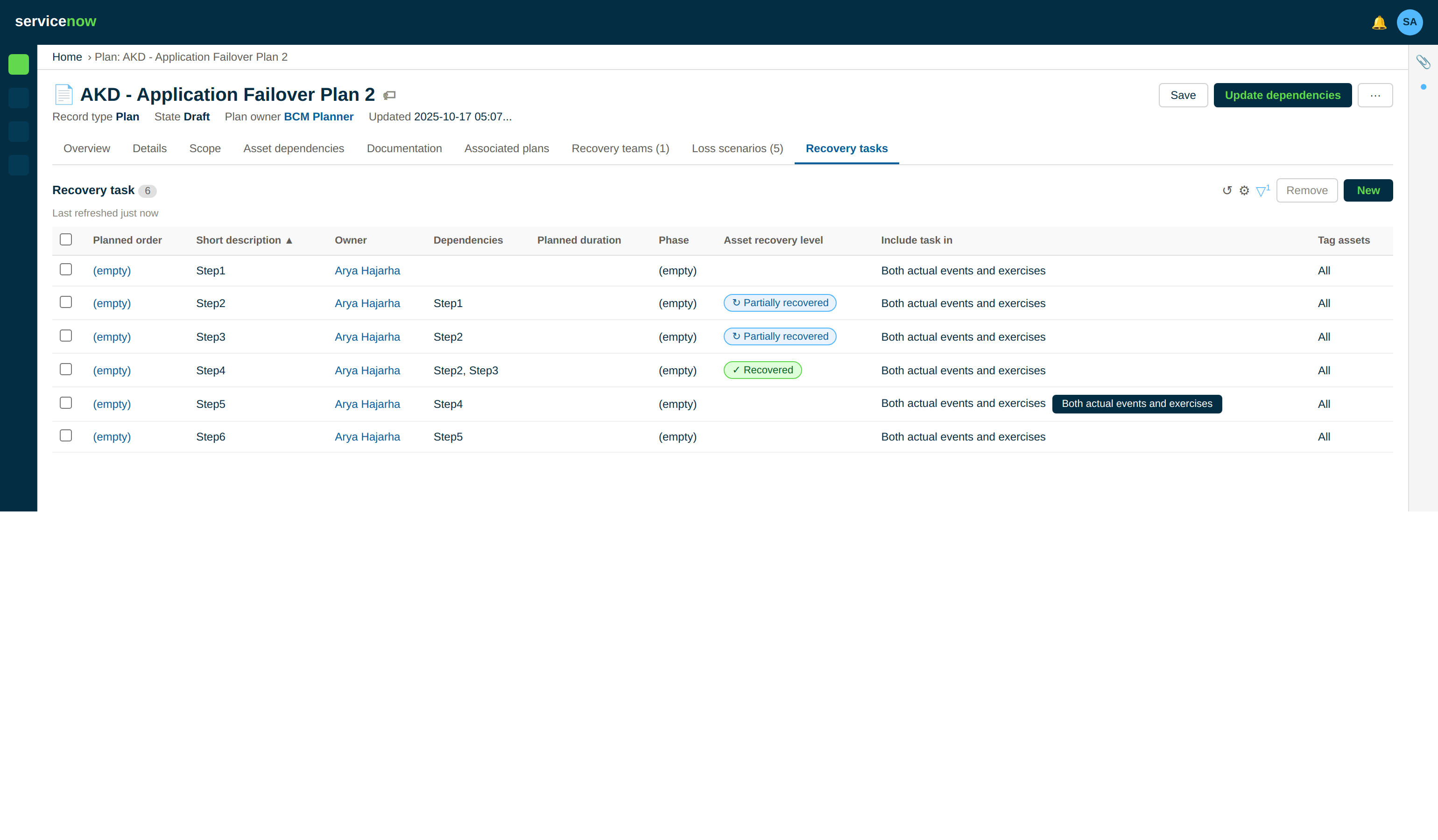Screen dimensions: 1438x840
Task: Open BCM Planner plan owner link
Action: [318, 117]
